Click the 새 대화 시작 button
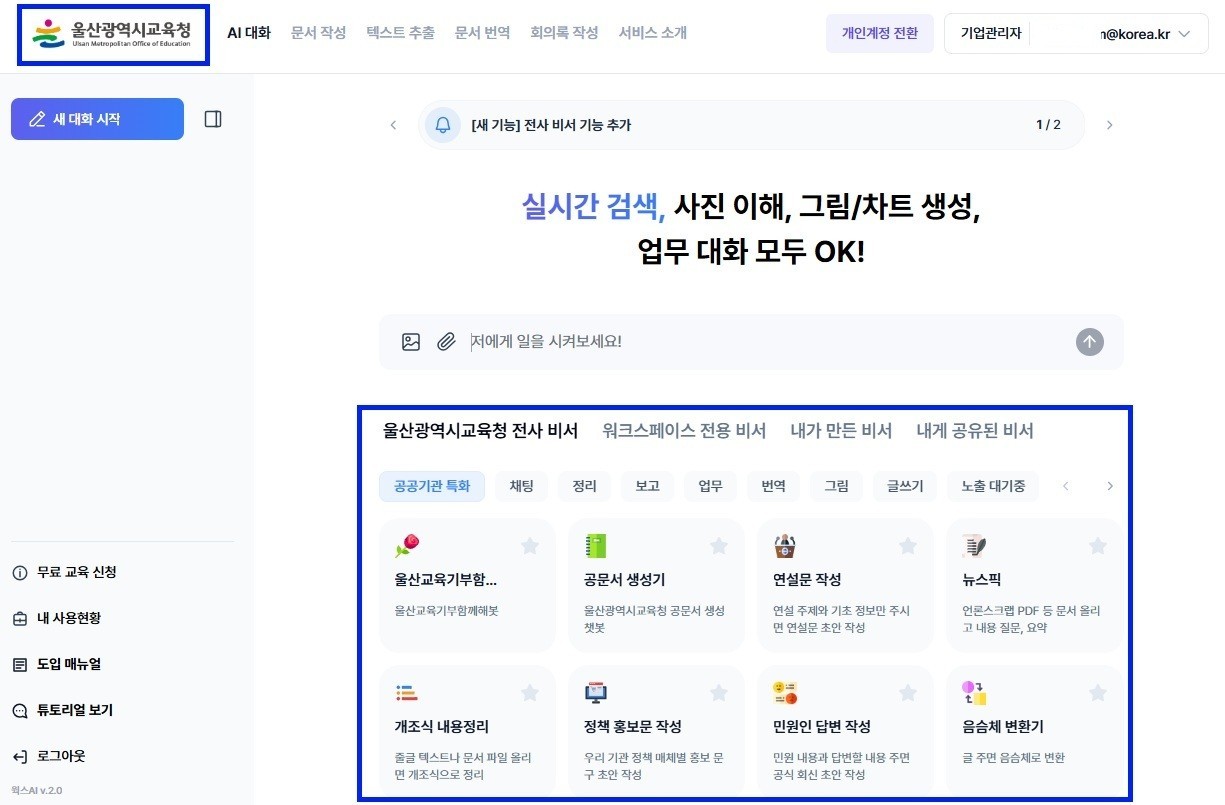Viewport: 1225px width, 805px height. click(x=97, y=119)
